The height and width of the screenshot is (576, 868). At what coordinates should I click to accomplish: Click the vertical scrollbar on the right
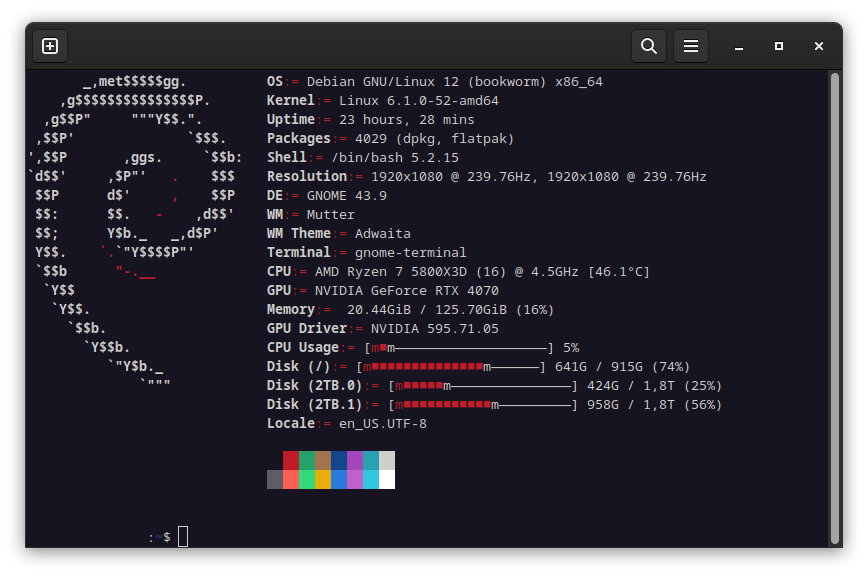point(835,308)
